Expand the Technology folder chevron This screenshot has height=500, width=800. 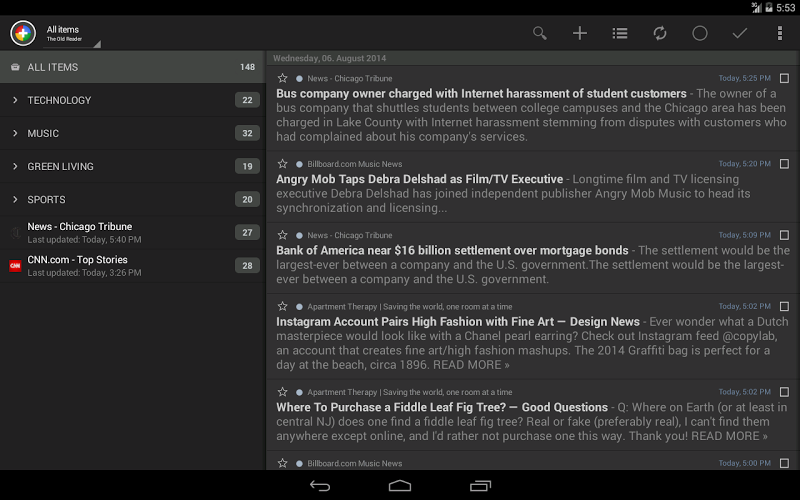[15, 100]
